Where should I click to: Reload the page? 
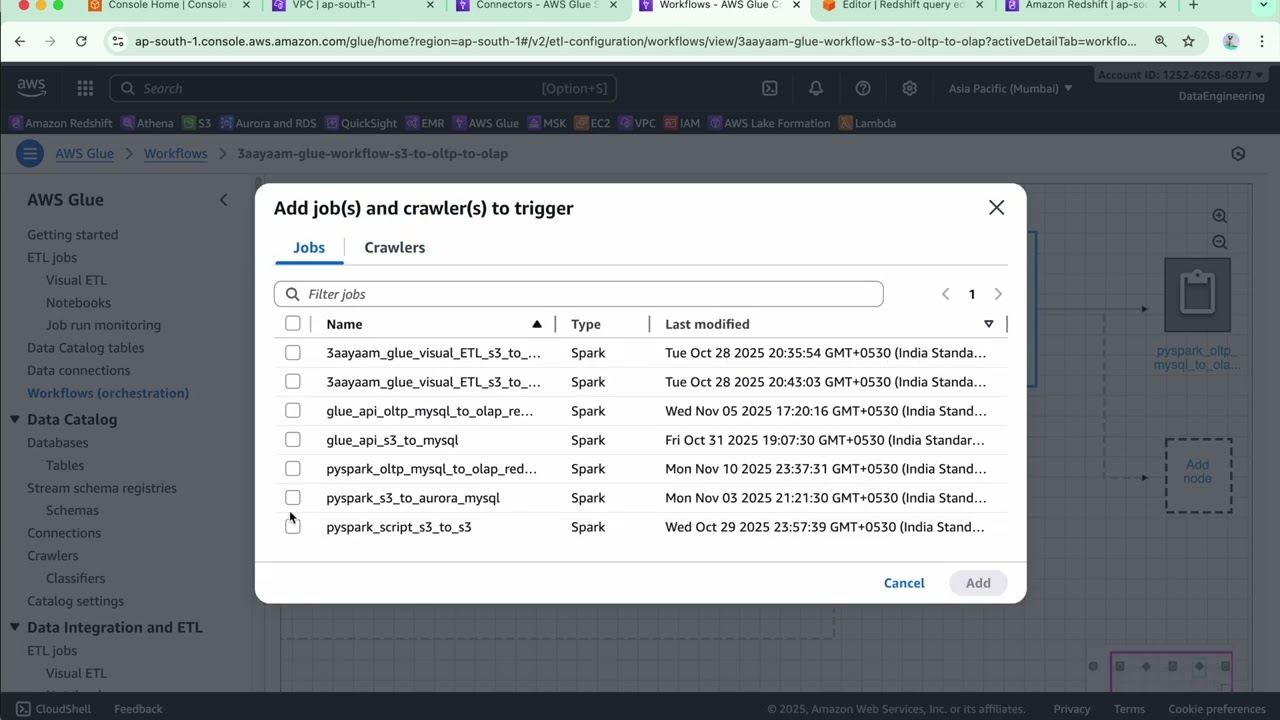click(x=81, y=41)
